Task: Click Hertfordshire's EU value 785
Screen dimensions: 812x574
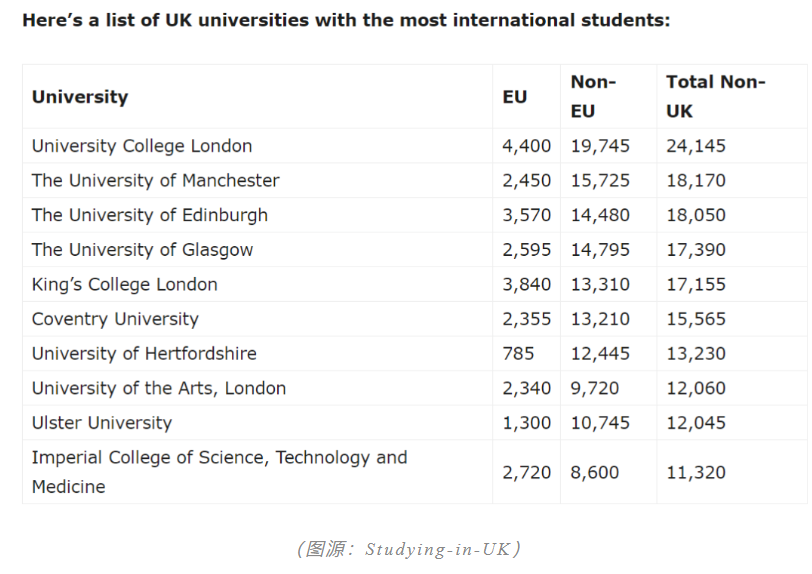Action: tap(518, 354)
